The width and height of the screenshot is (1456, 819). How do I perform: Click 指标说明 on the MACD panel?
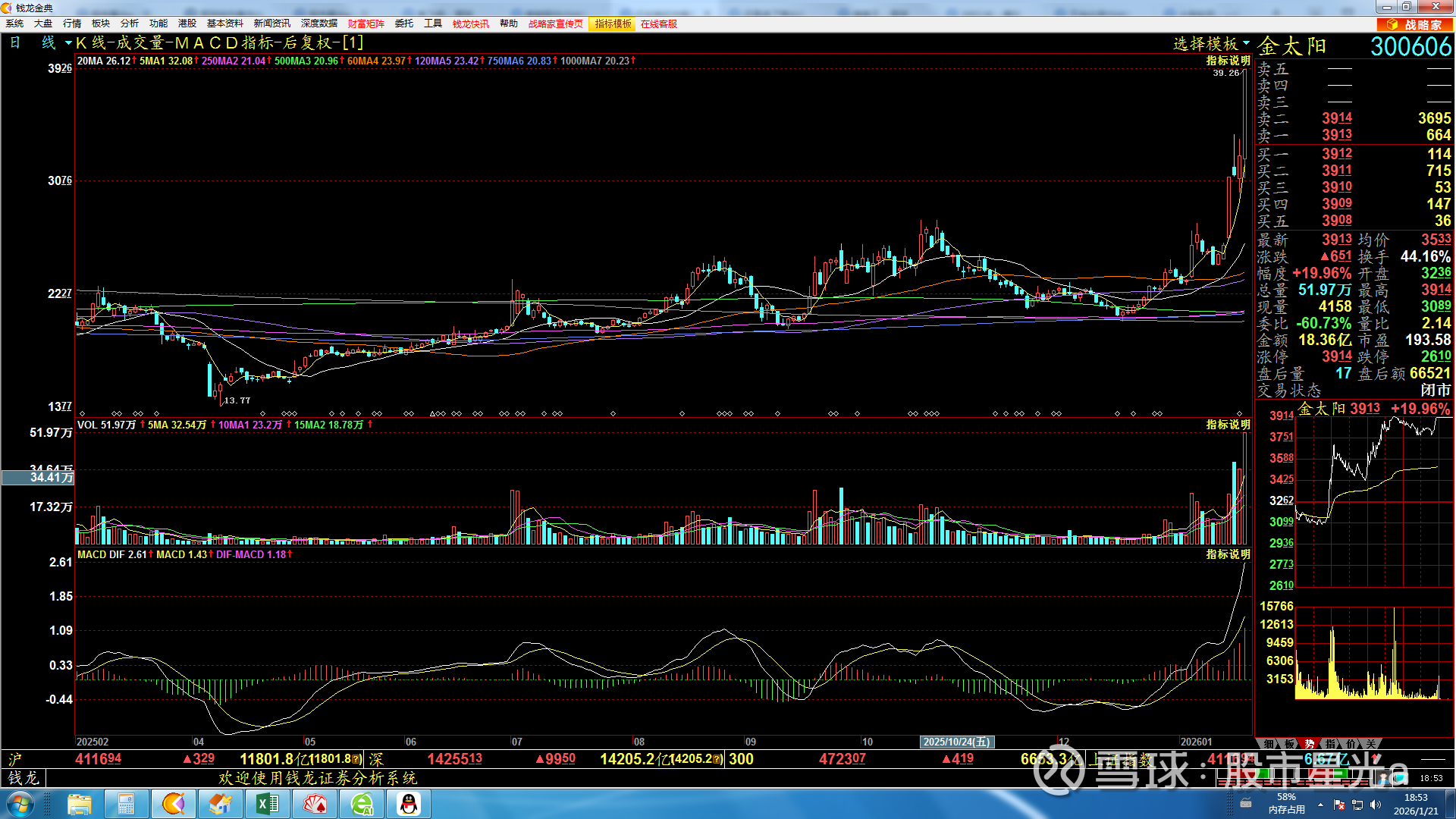[1228, 554]
